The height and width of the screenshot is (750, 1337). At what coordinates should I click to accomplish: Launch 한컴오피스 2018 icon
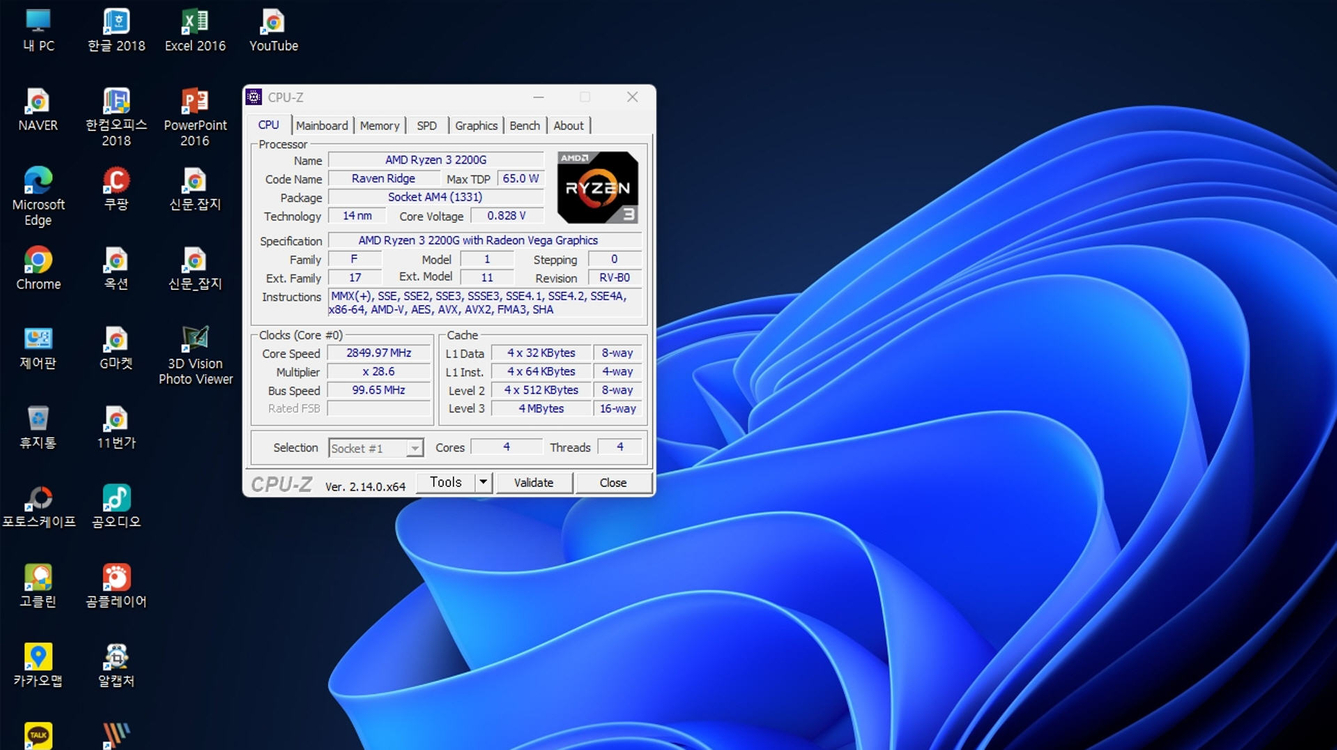pos(116,117)
